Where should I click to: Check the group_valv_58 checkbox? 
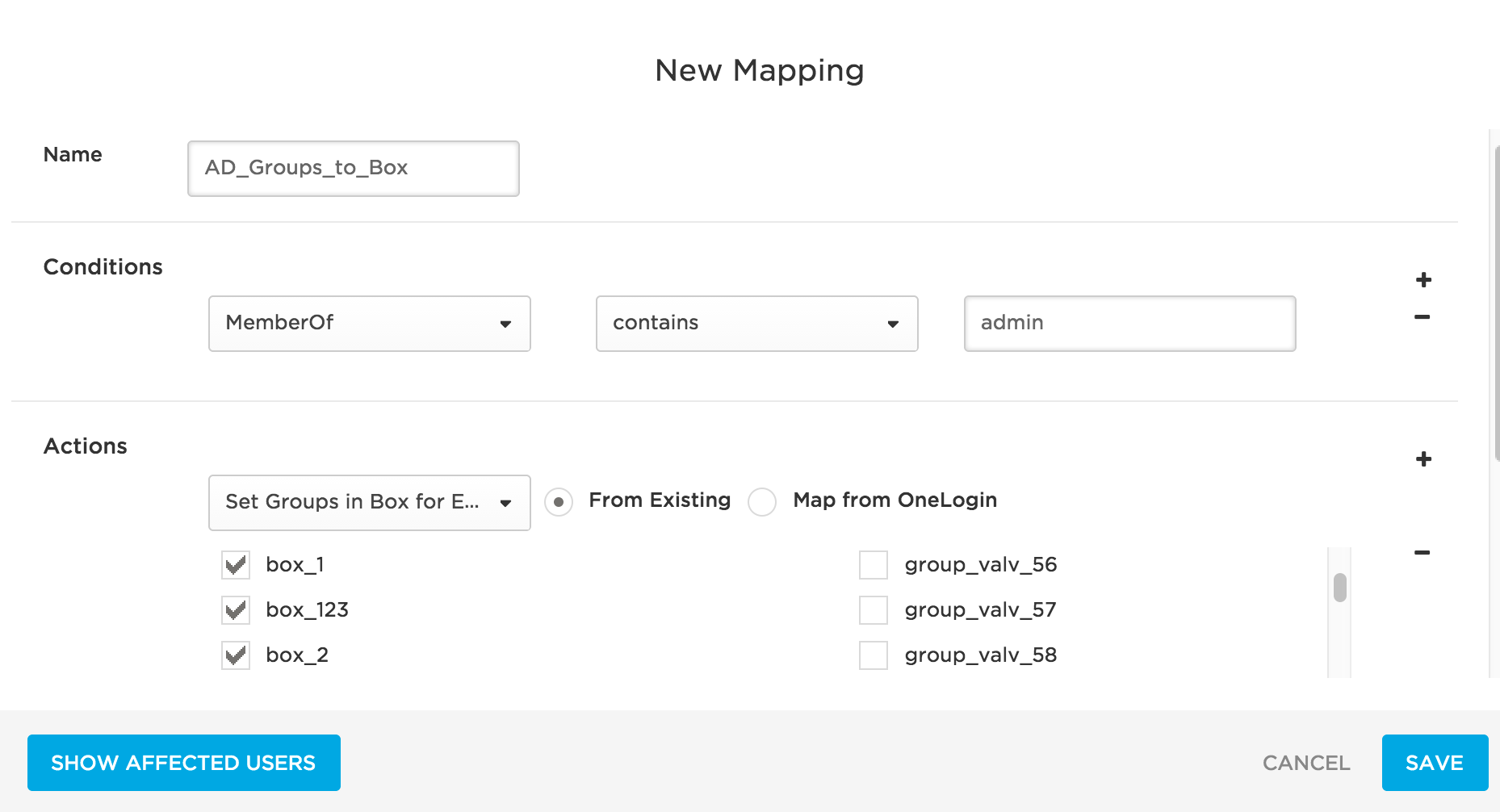[x=874, y=655]
